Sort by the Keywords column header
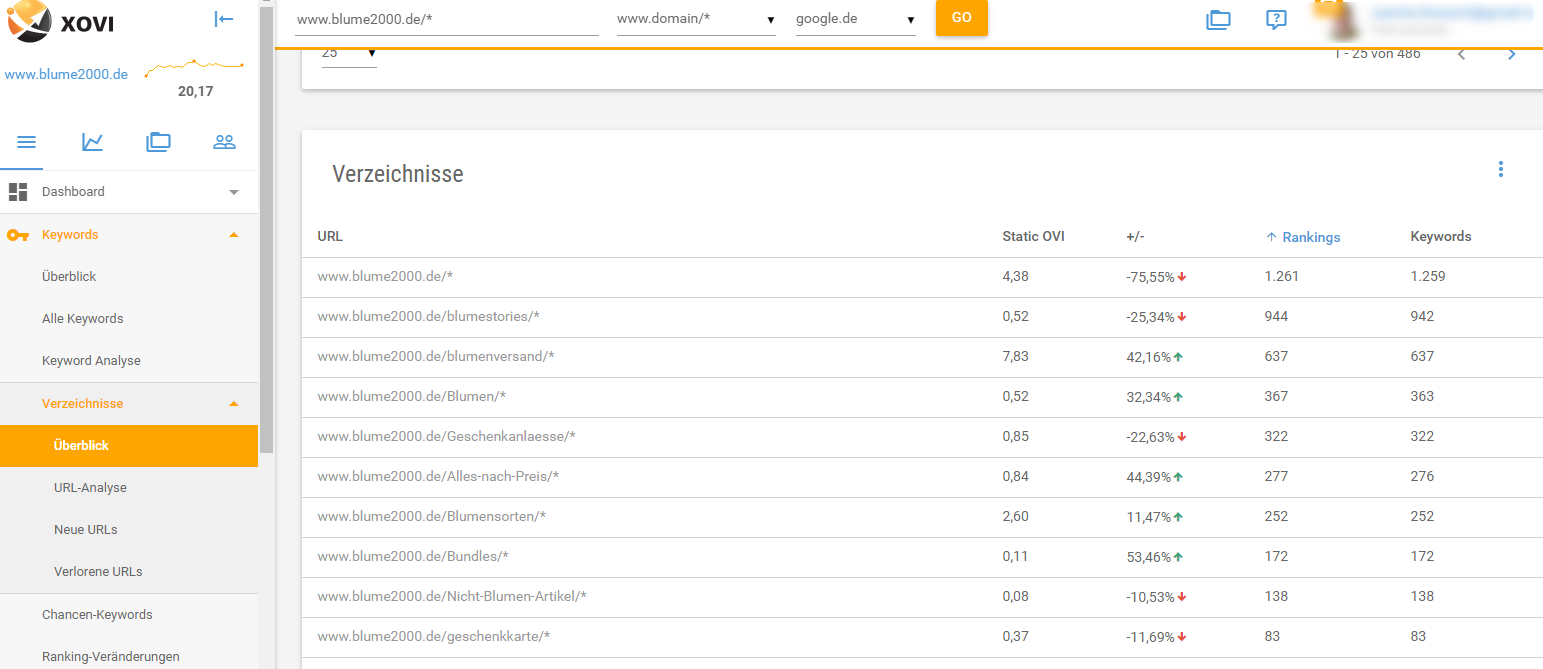The image size is (1543, 669). point(1441,237)
